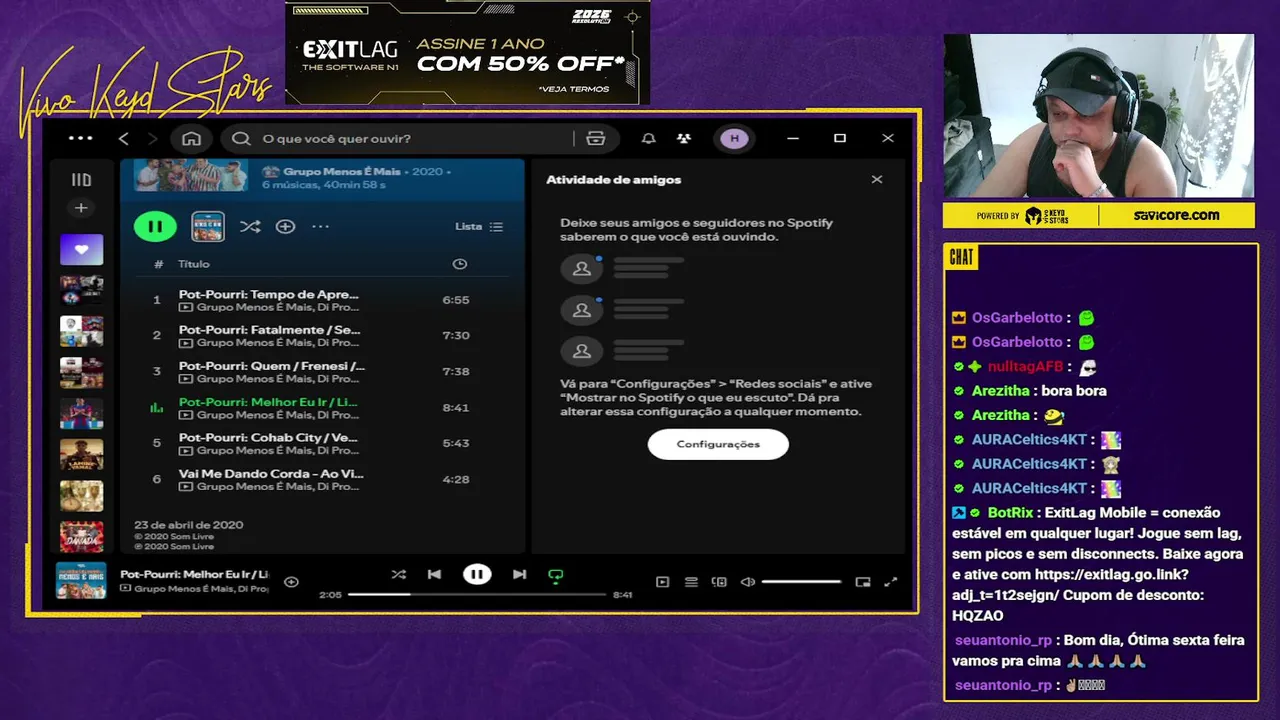The image size is (1280, 720).
Task: Click the clock duration column icon
Action: coord(459,264)
